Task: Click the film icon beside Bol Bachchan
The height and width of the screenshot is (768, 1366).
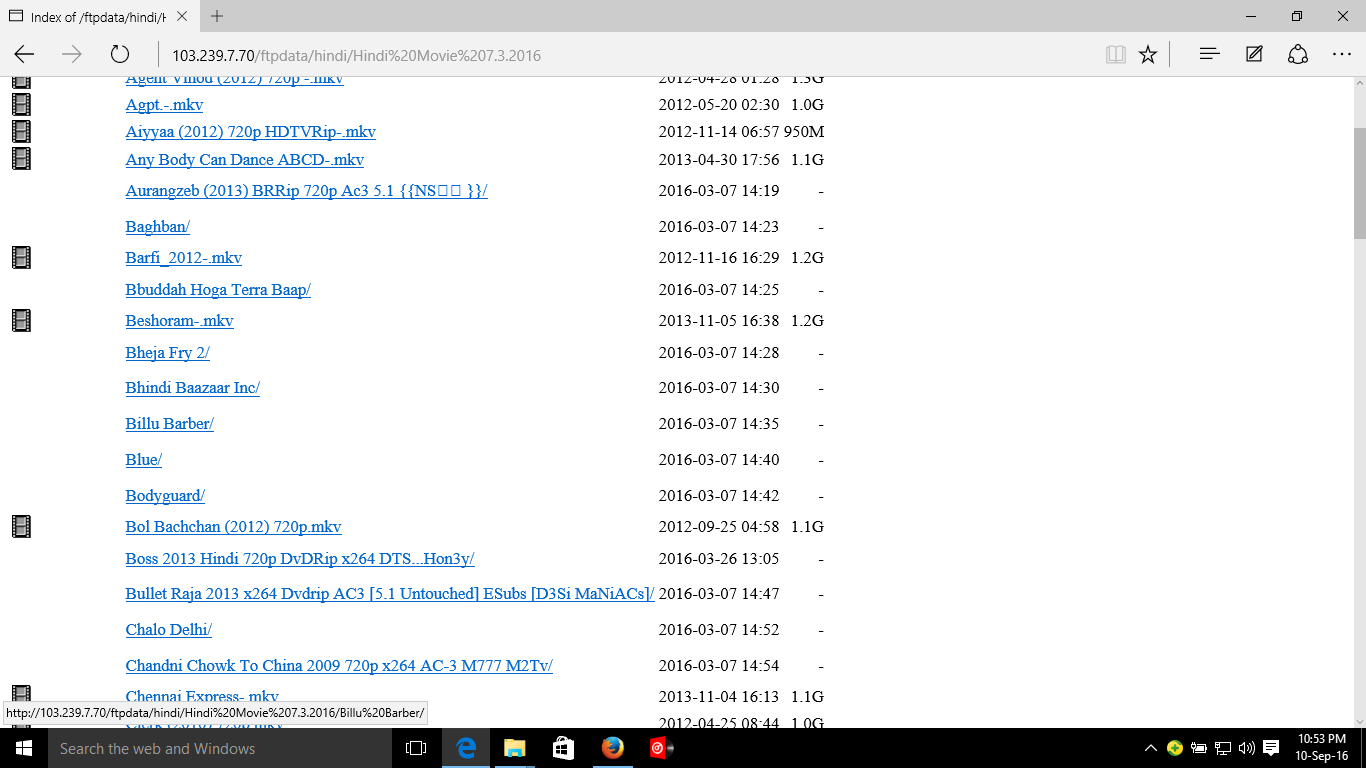Action: tap(21, 526)
